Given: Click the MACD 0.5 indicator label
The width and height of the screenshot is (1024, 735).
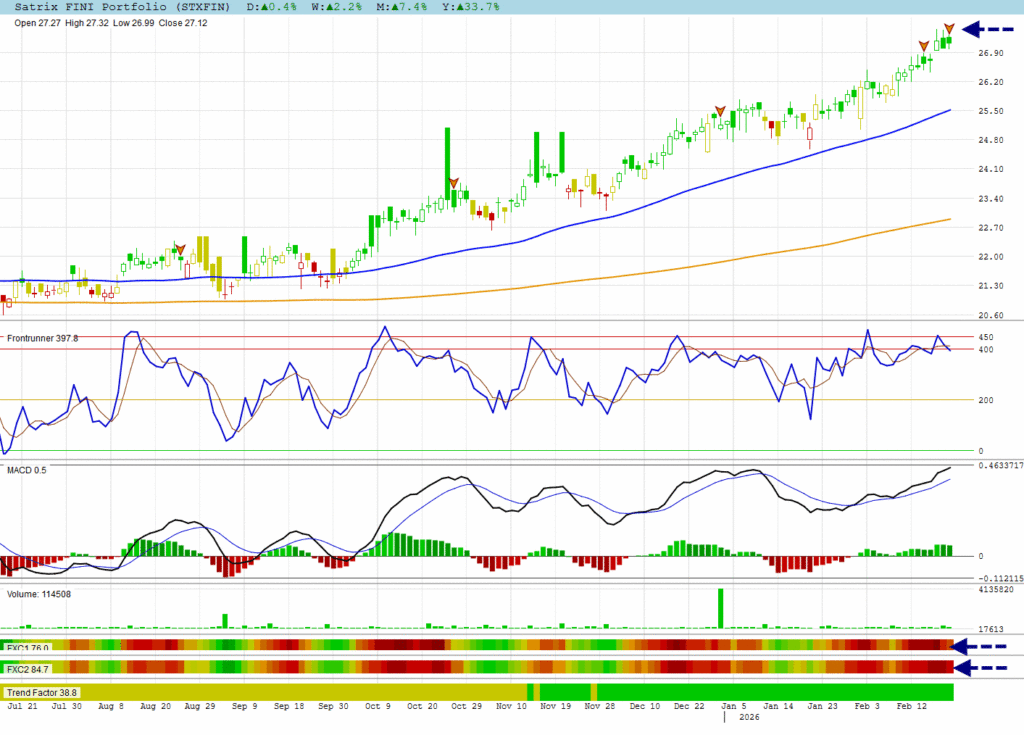Looking at the screenshot, I should coord(27,469).
